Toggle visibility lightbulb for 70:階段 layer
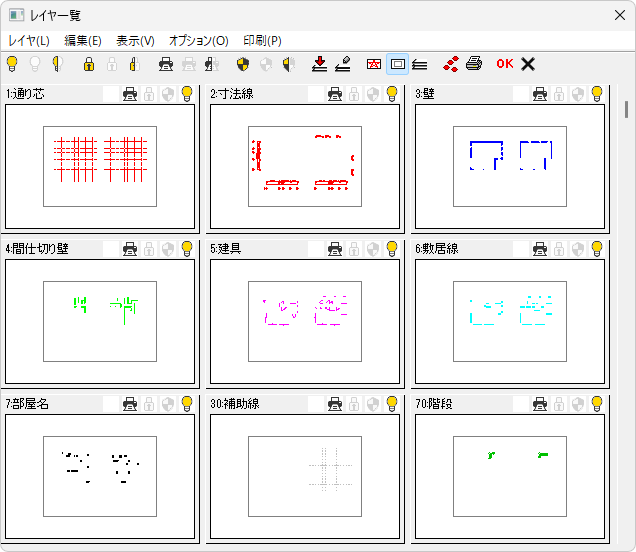636x552 pixels. pos(597,404)
